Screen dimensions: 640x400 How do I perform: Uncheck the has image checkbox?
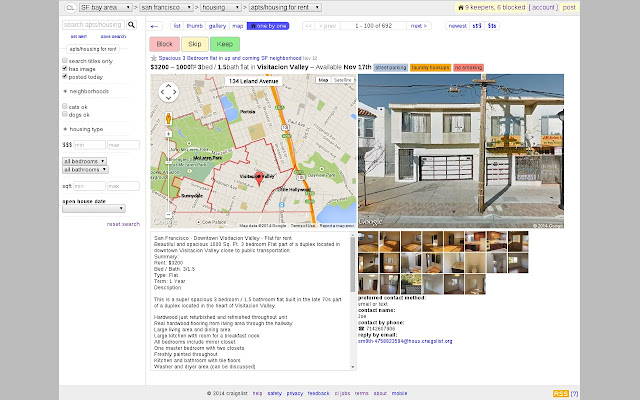click(x=64, y=68)
